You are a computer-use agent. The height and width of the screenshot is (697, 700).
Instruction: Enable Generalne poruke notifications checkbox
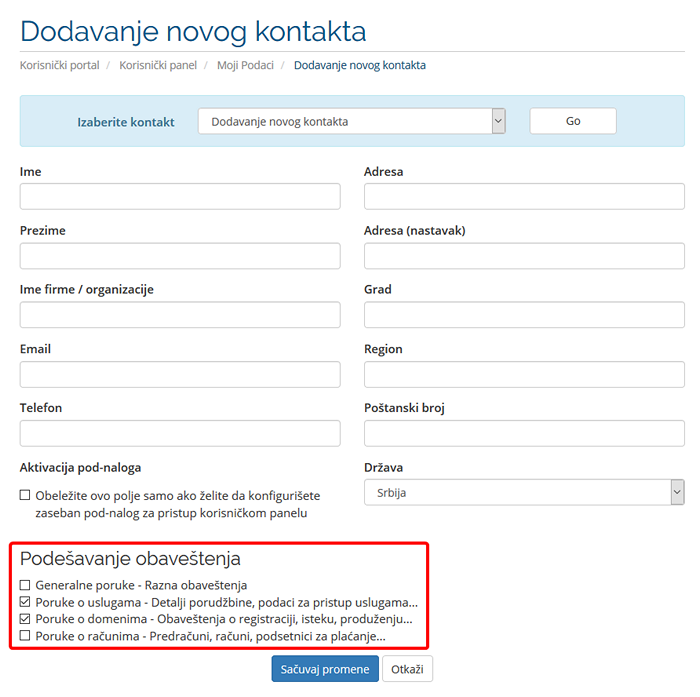coord(25,585)
